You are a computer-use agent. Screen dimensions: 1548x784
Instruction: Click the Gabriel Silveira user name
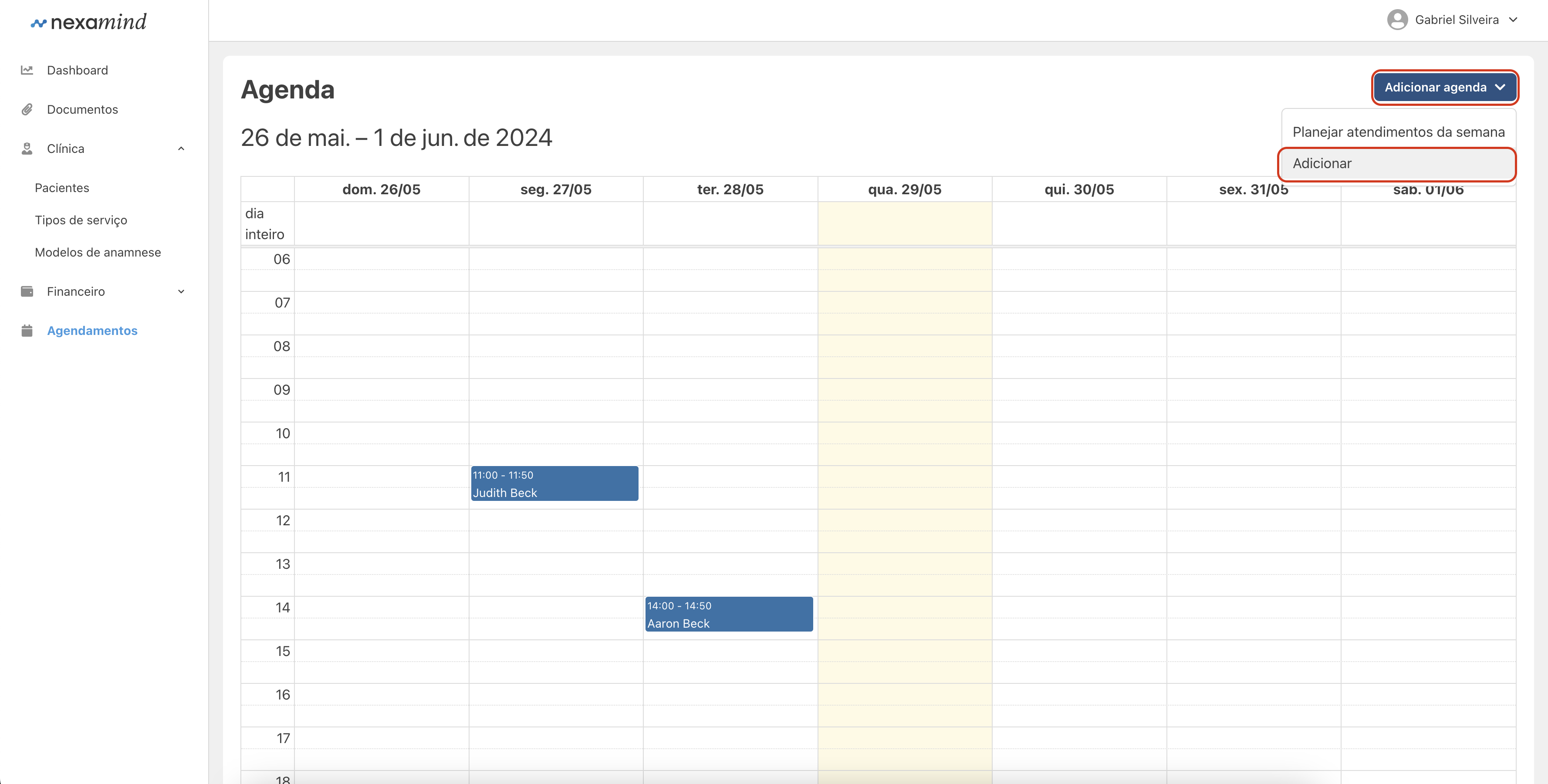1457,20
